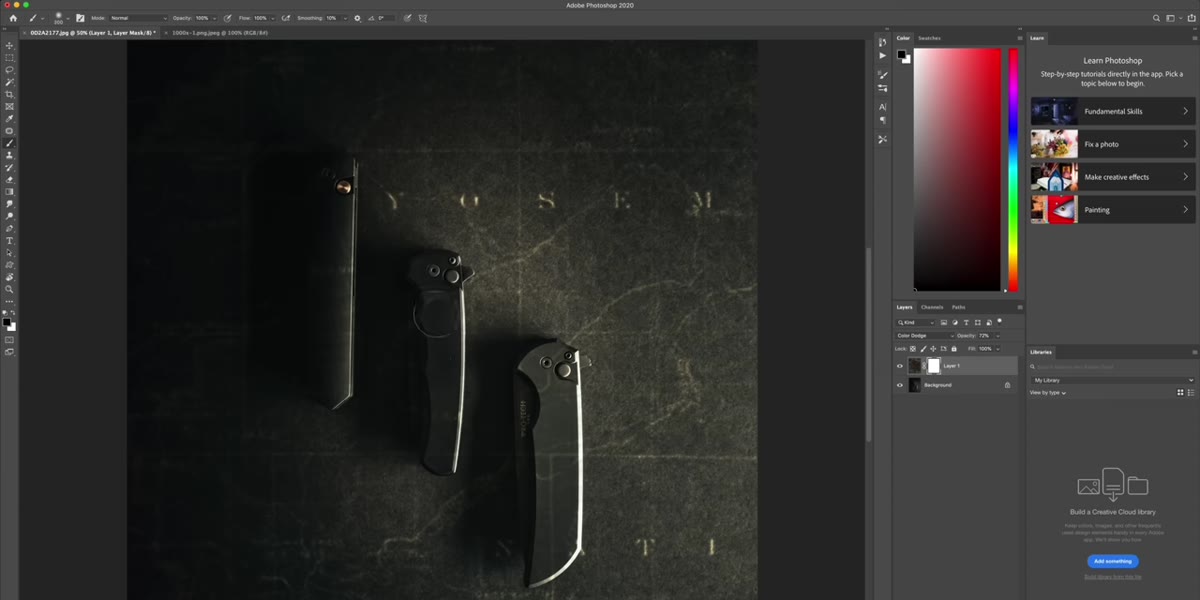Viewport: 1200px width, 600px height.
Task: Hide Layer 1 visibility eye
Action: point(900,366)
